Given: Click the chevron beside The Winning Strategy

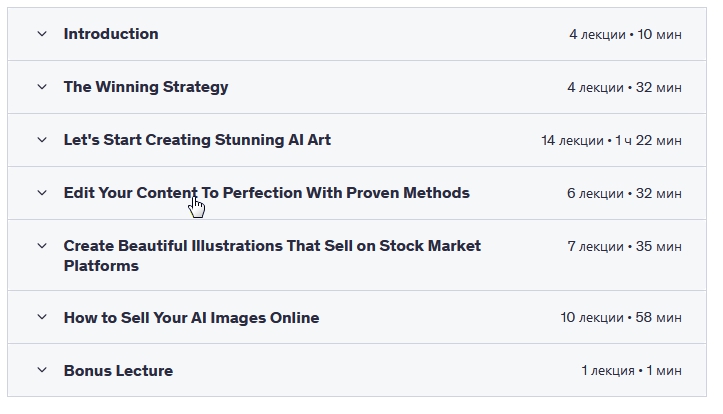Looking at the screenshot, I should click(42, 87).
